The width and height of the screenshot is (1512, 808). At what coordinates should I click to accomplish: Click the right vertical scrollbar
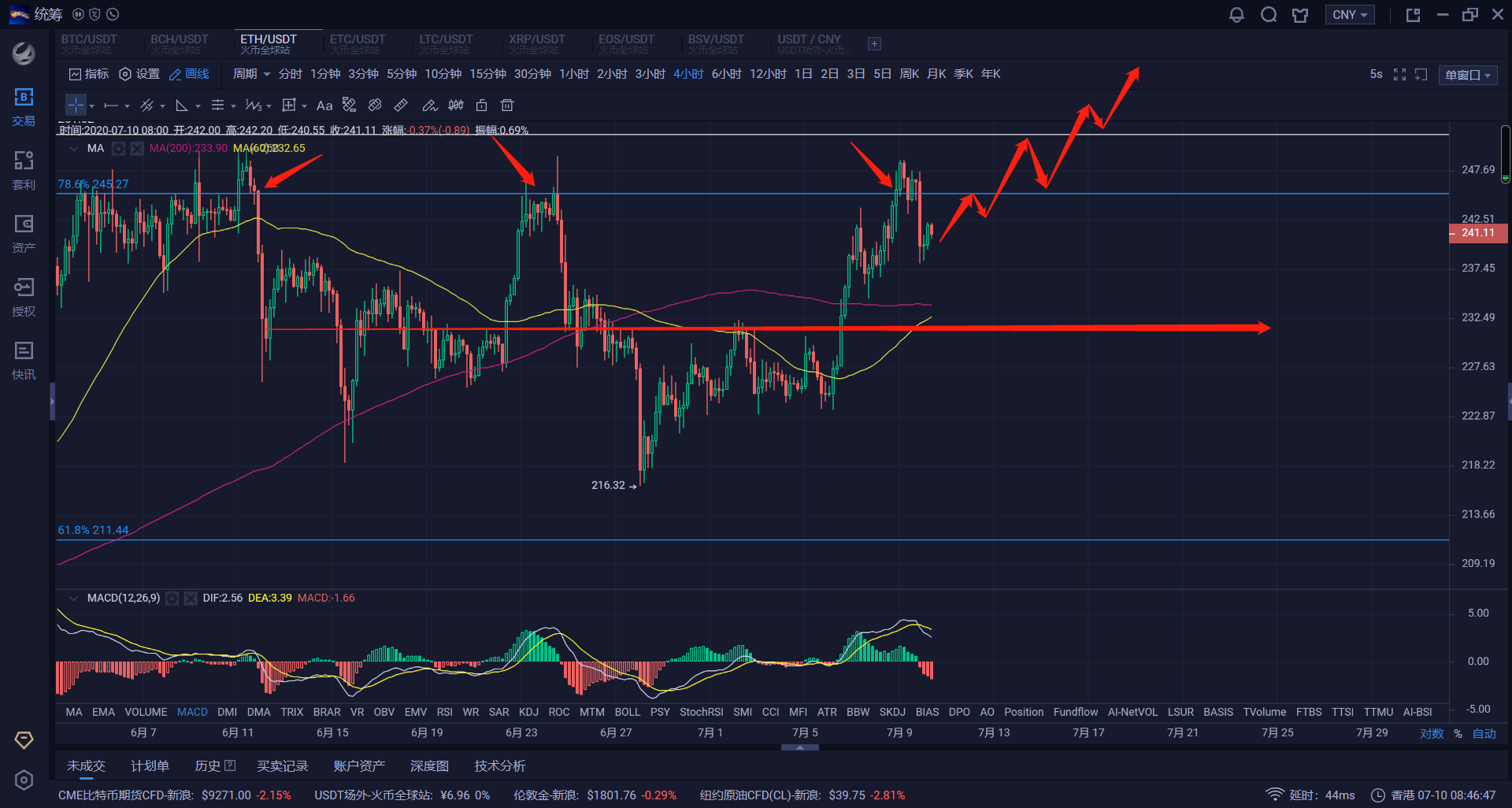1505,154
